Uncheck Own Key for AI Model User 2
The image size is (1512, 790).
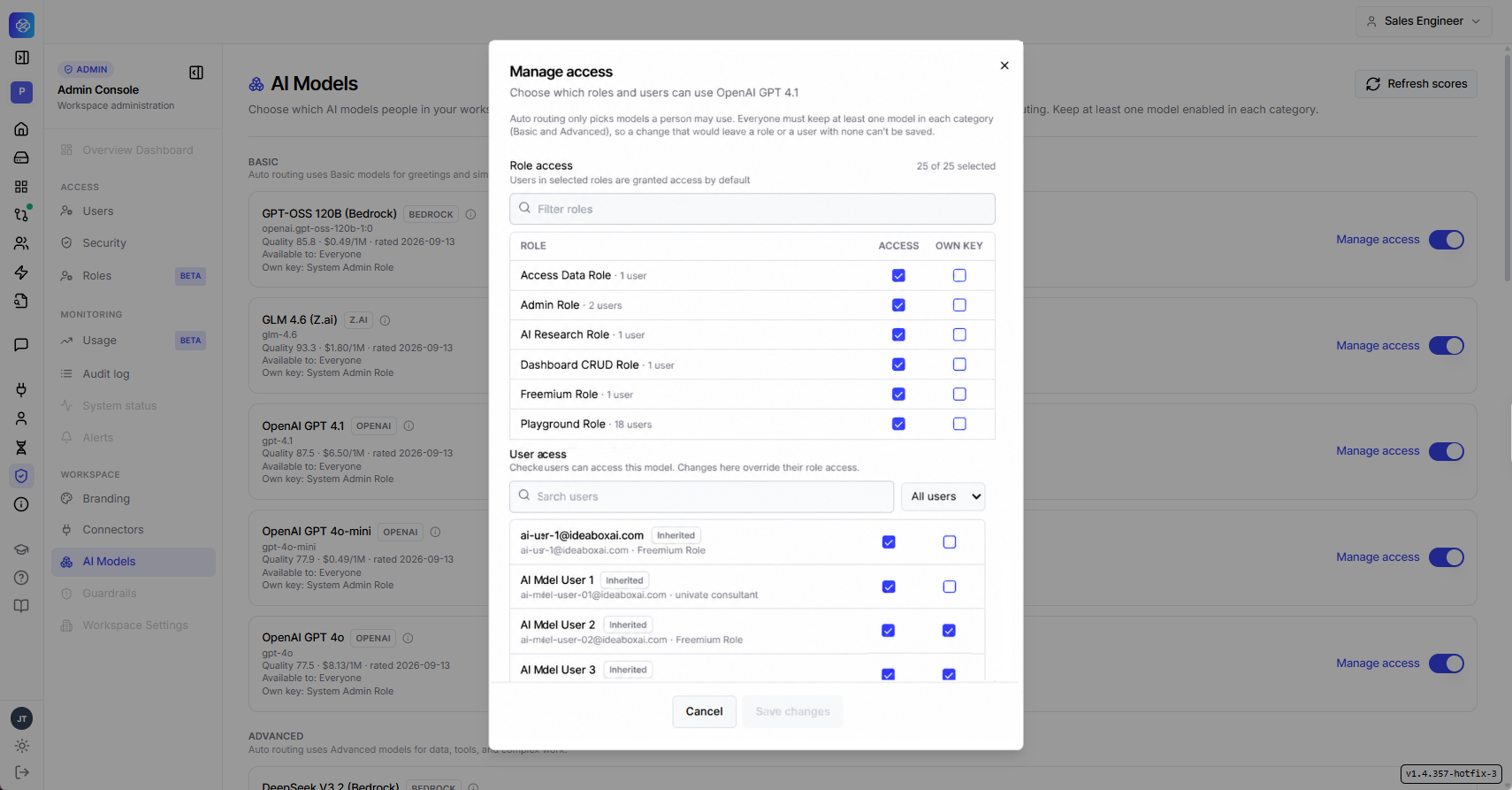tap(949, 631)
